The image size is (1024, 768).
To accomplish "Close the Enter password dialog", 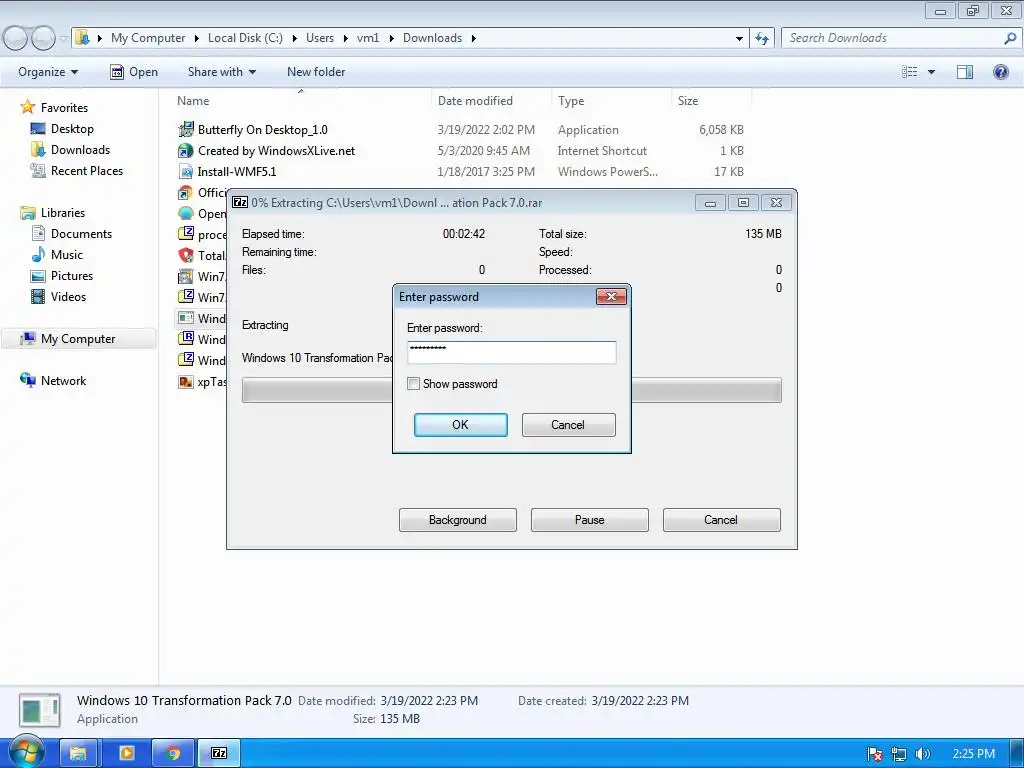I will click(x=611, y=296).
